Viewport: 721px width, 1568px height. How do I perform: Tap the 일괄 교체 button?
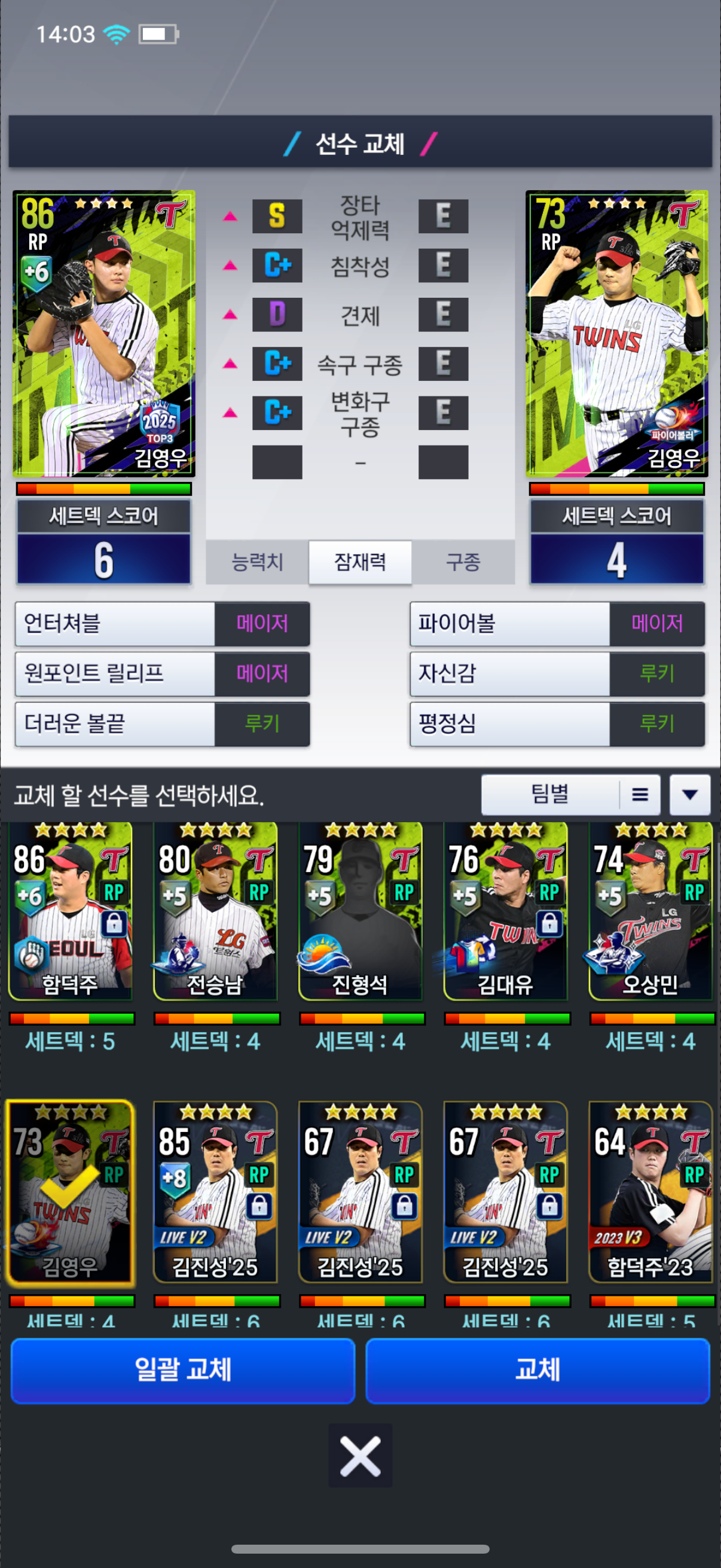coord(183,1370)
